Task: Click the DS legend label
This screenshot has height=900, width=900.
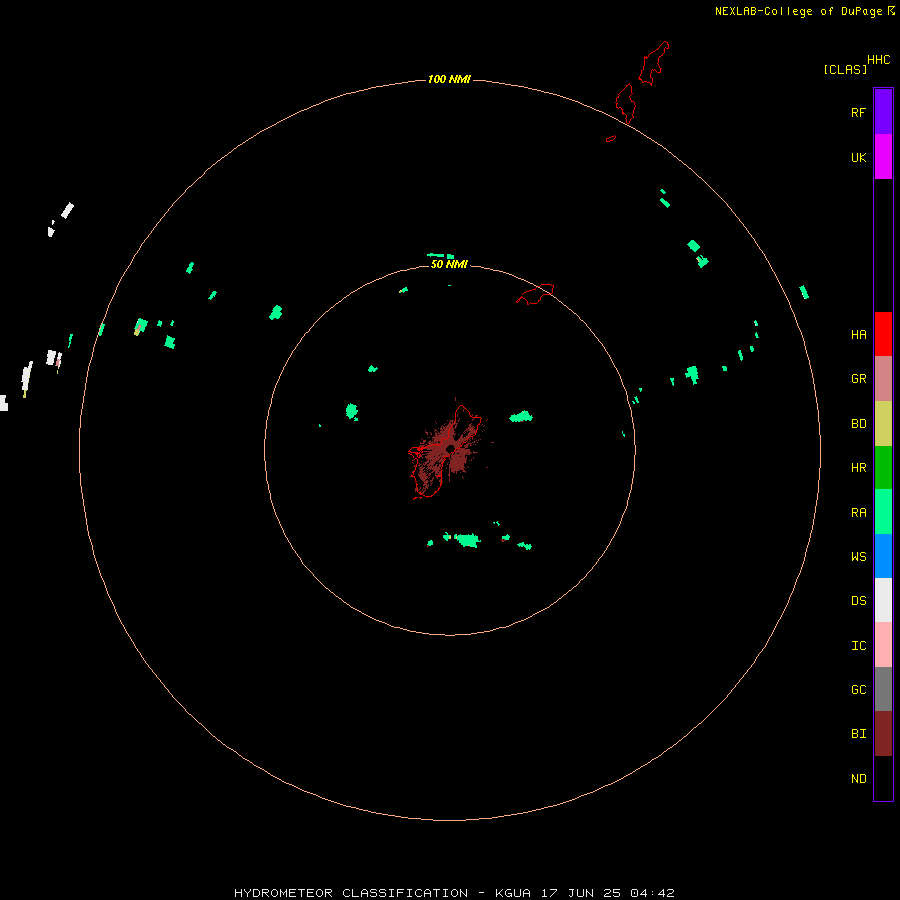Action: 858,600
